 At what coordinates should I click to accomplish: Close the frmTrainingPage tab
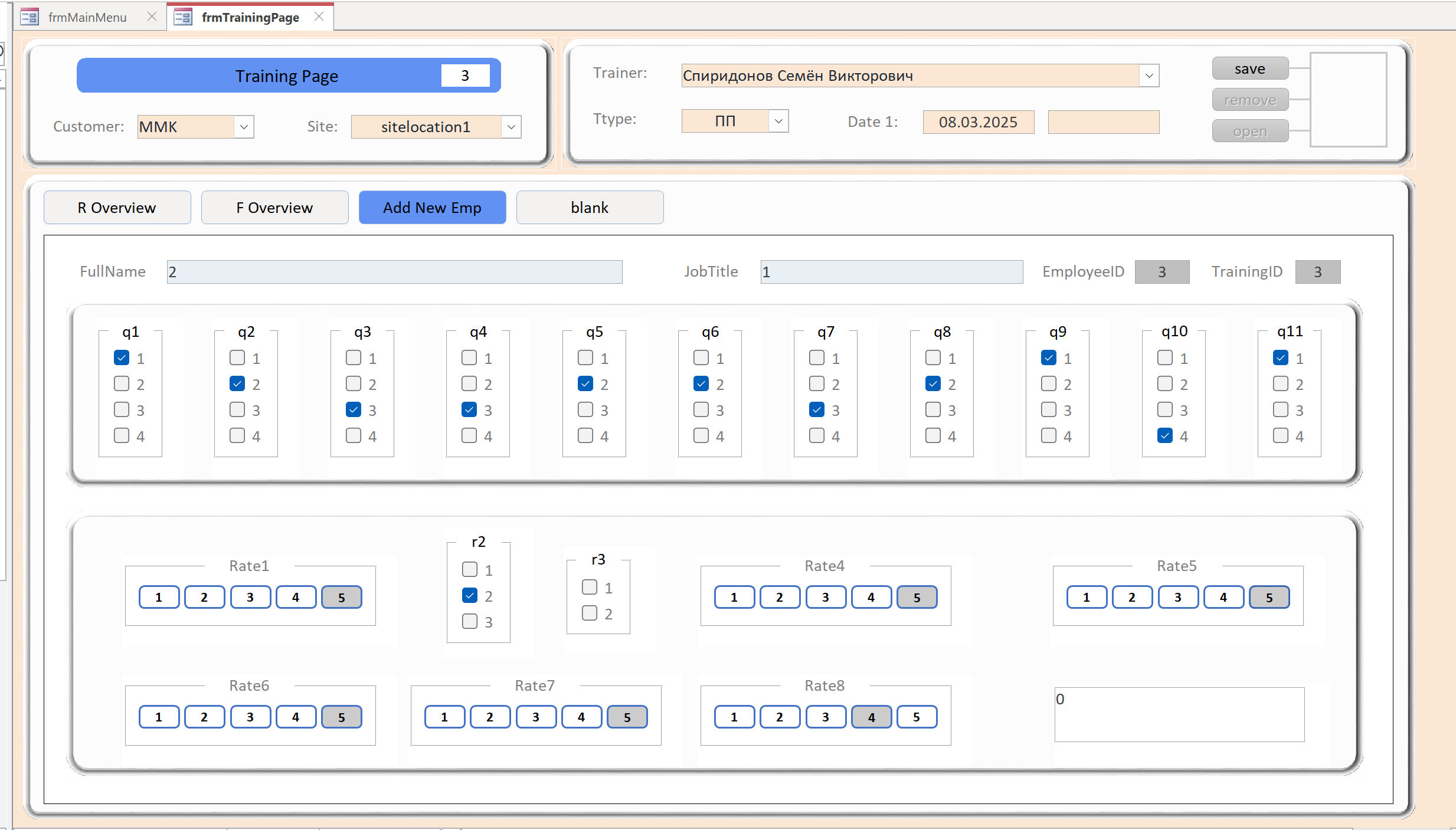coord(319,17)
